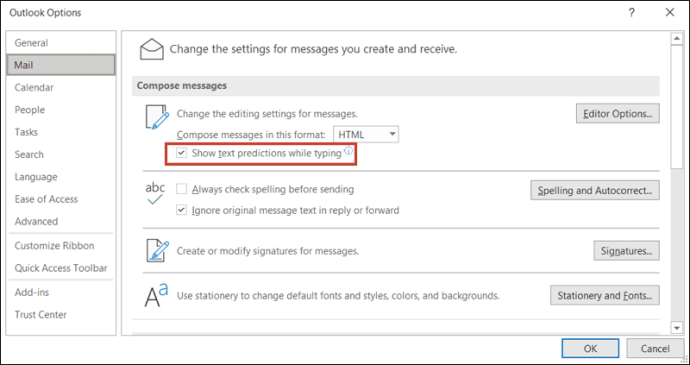
Task: Click the scrollbar down arrow
Action: [676, 328]
